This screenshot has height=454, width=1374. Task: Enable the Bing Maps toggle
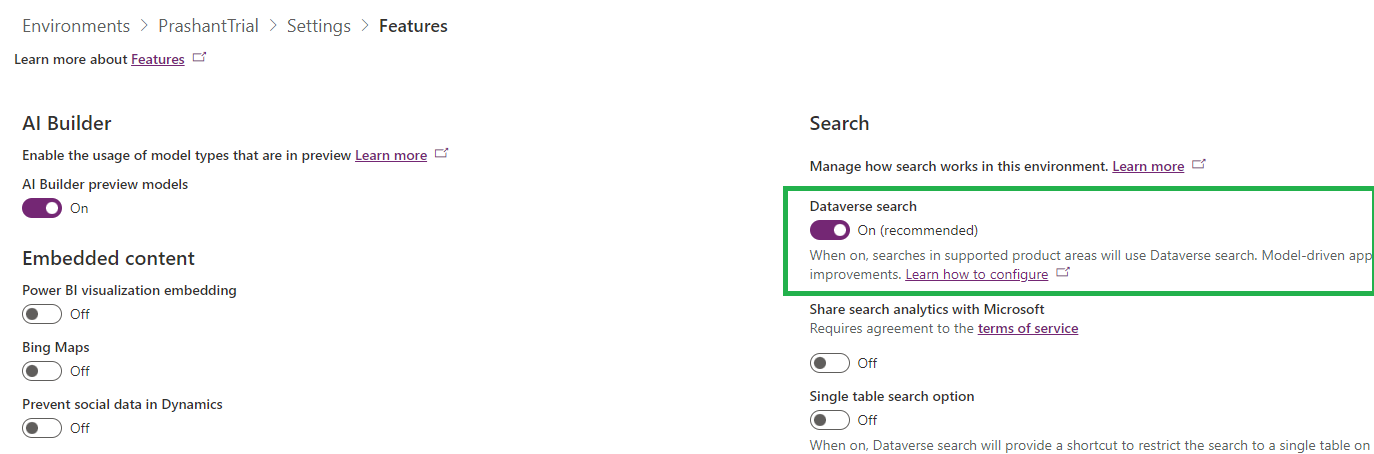(42, 371)
